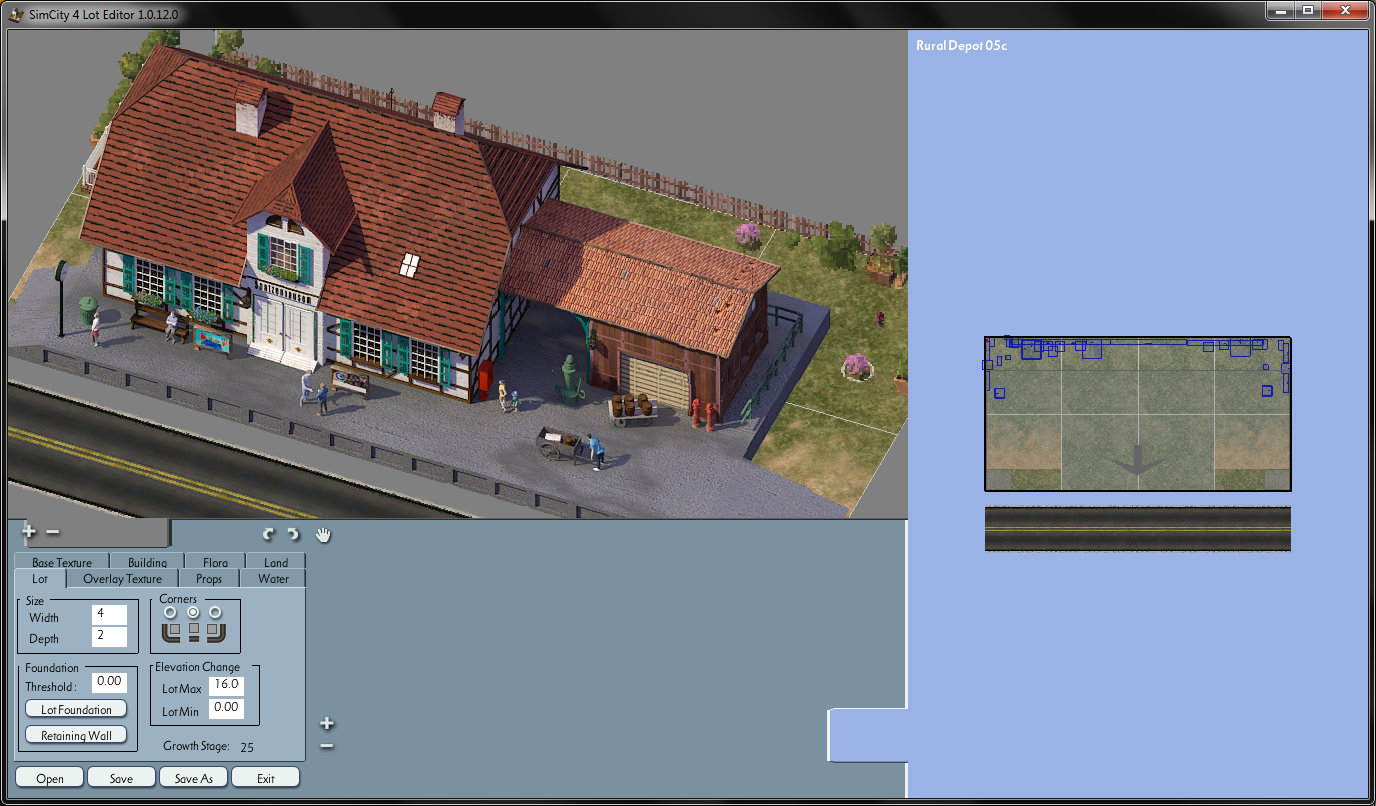This screenshot has width=1376, height=806.
Task: Click the Lot Min elevation field
Action: click(x=227, y=708)
